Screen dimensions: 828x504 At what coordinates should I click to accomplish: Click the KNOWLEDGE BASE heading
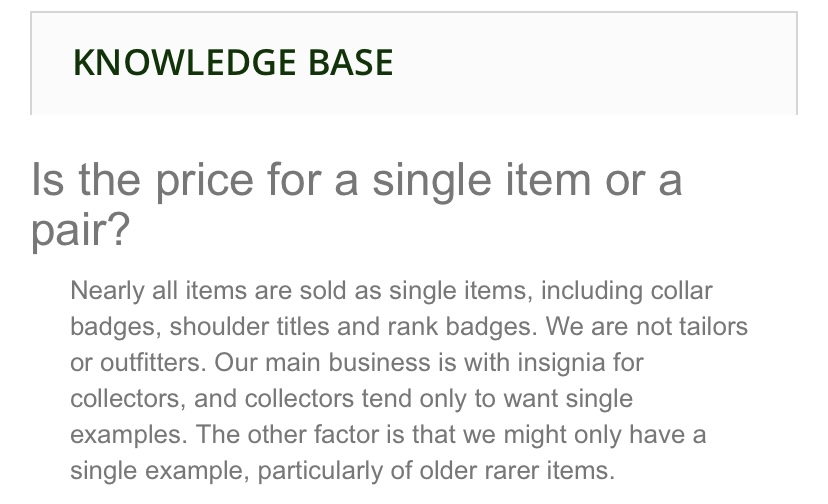tap(233, 63)
